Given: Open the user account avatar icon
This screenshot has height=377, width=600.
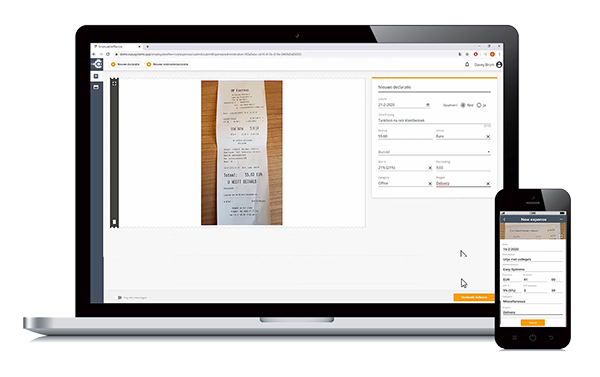Looking at the screenshot, I should point(499,65).
